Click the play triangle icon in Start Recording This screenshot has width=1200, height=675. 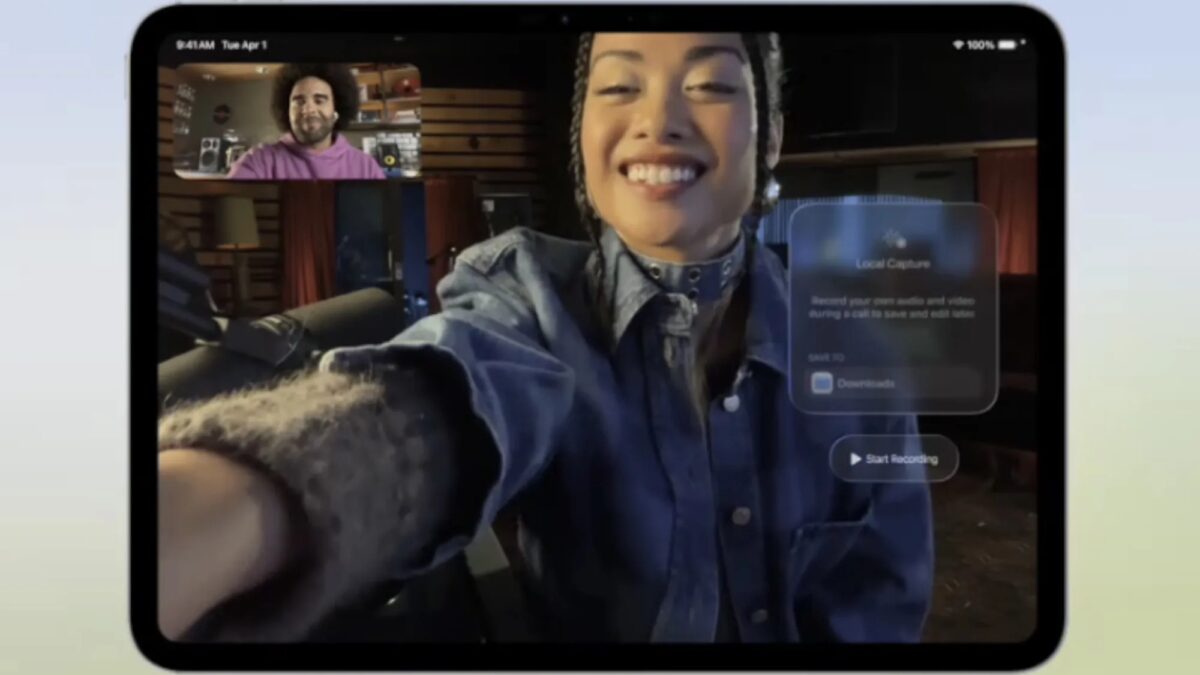point(855,459)
